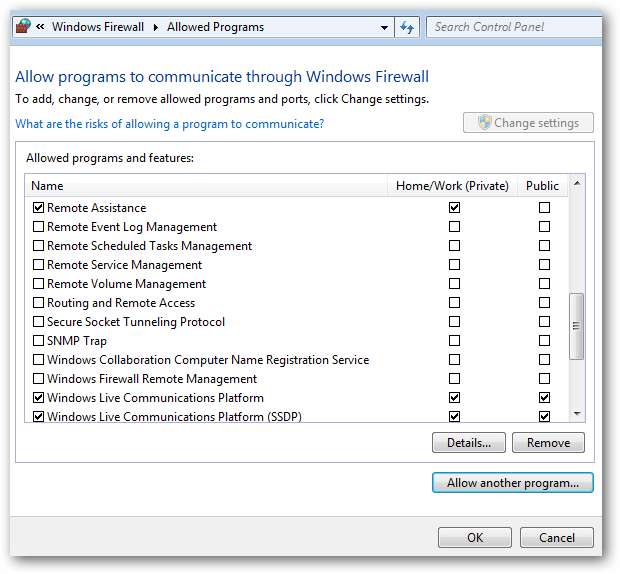Click the Remove button

pyautogui.click(x=548, y=443)
